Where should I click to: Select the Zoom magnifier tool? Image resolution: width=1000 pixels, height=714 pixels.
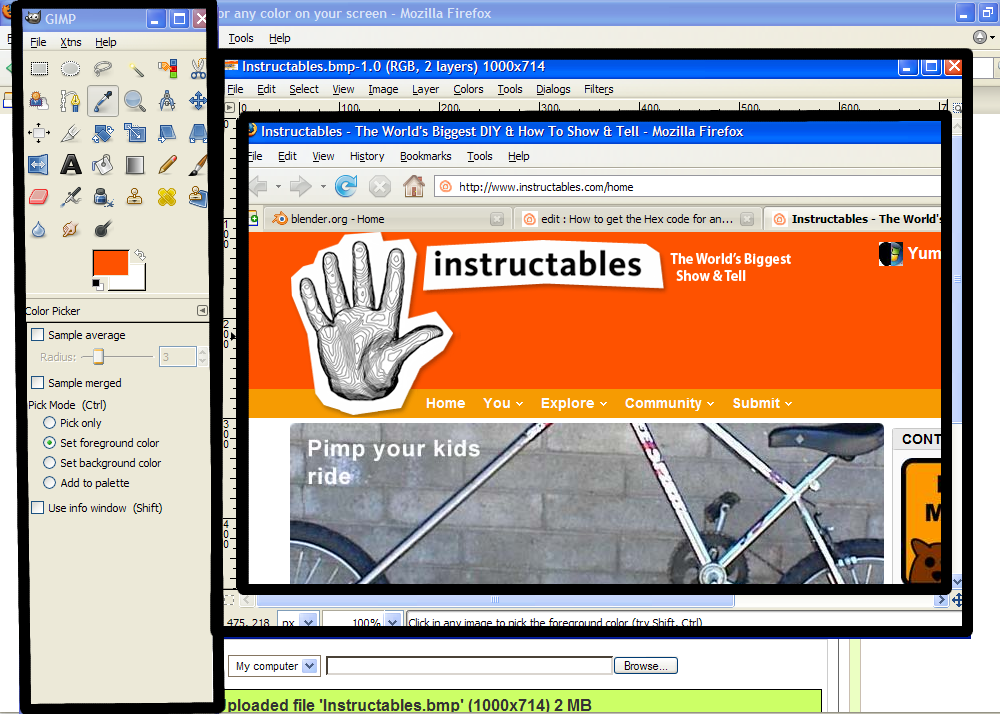click(135, 101)
